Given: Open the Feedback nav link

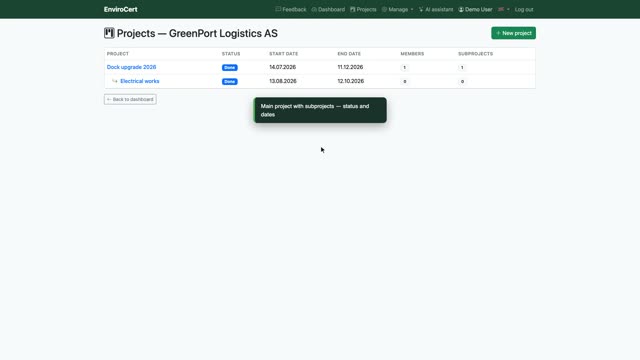Looking at the screenshot, I should [291, 9].
